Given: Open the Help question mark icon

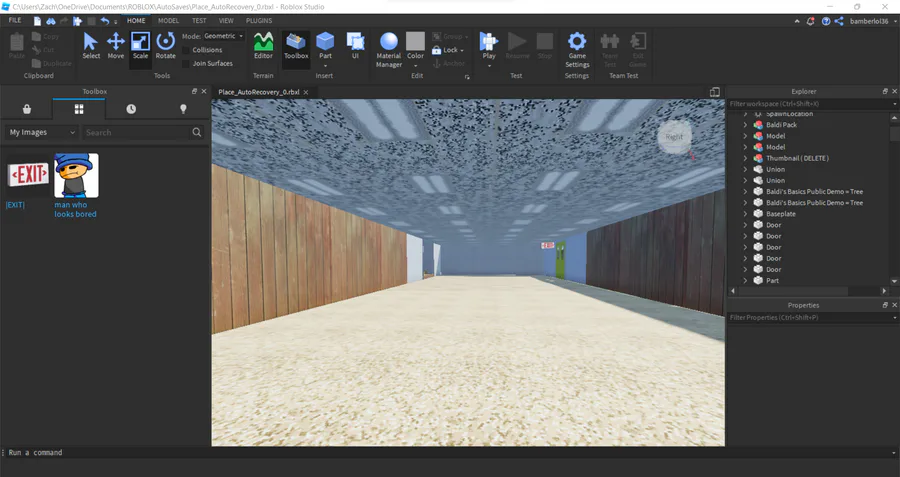Looking at the screenshot, I should point(826,21).
